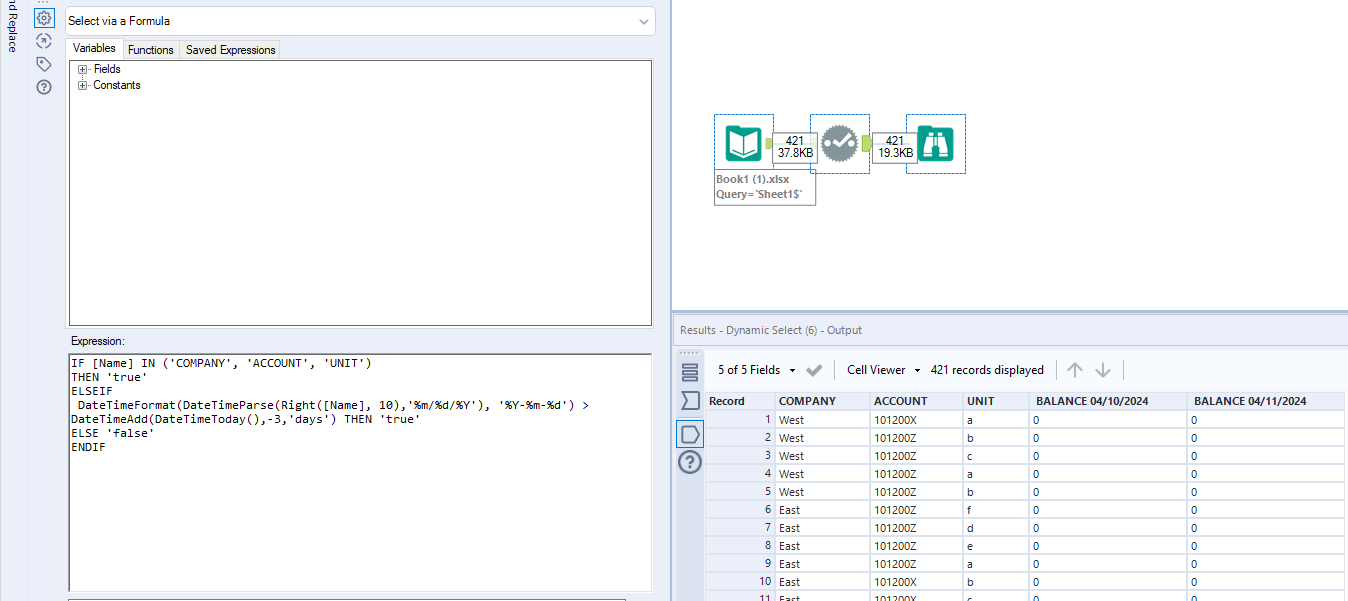Screen dimensions: 1348x601
Task: Open the annotation tag icon
Action: [x=44, y=64]
